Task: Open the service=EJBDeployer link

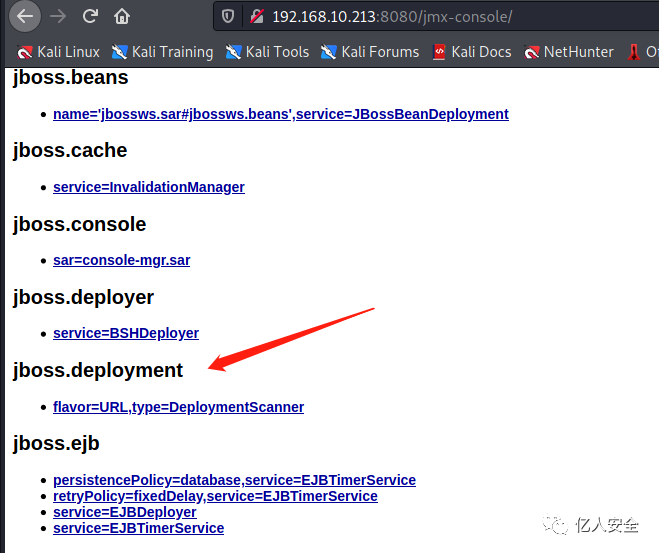Action: (x=124, y=512)
